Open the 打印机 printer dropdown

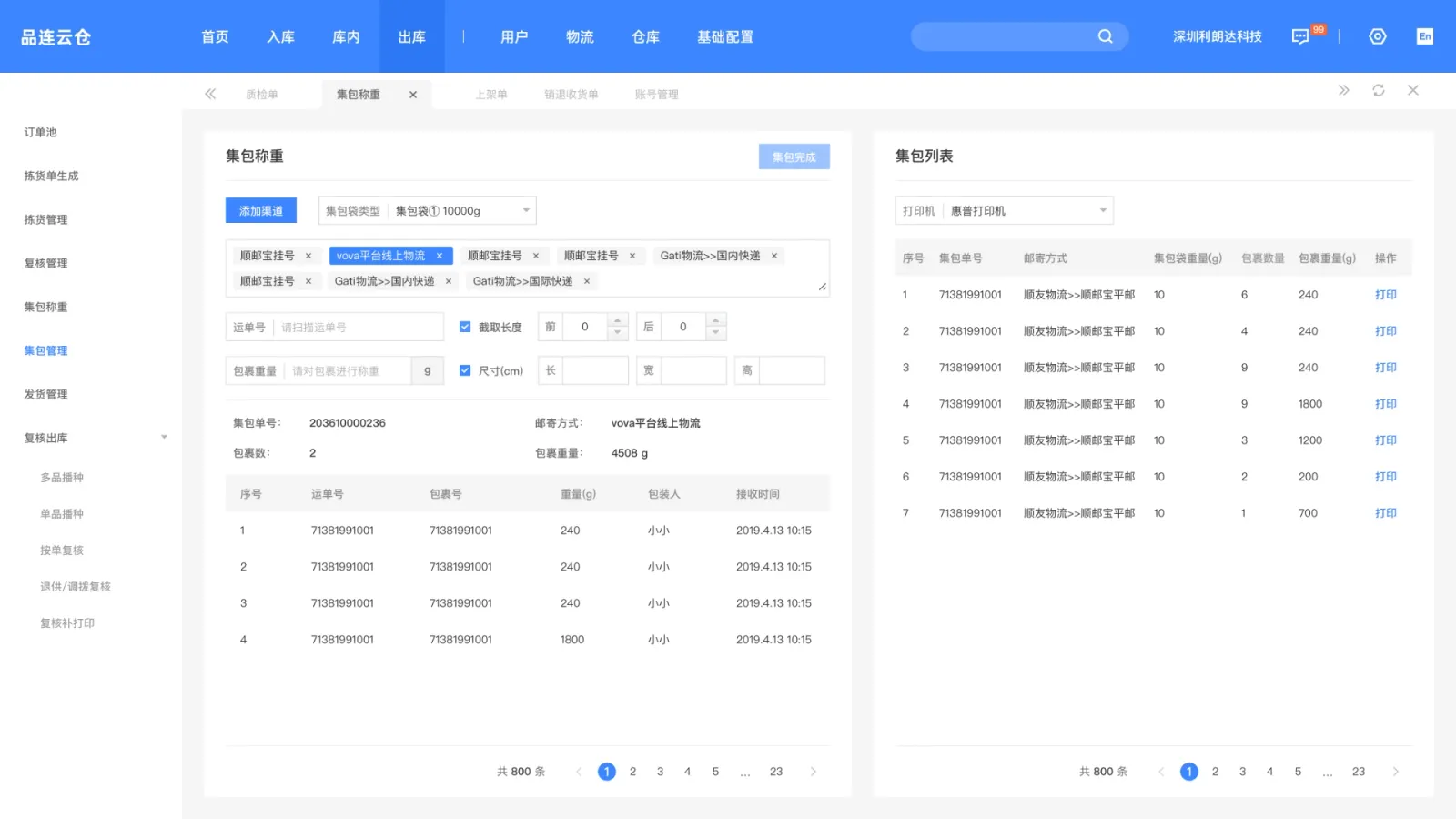tap(1005, 210)
